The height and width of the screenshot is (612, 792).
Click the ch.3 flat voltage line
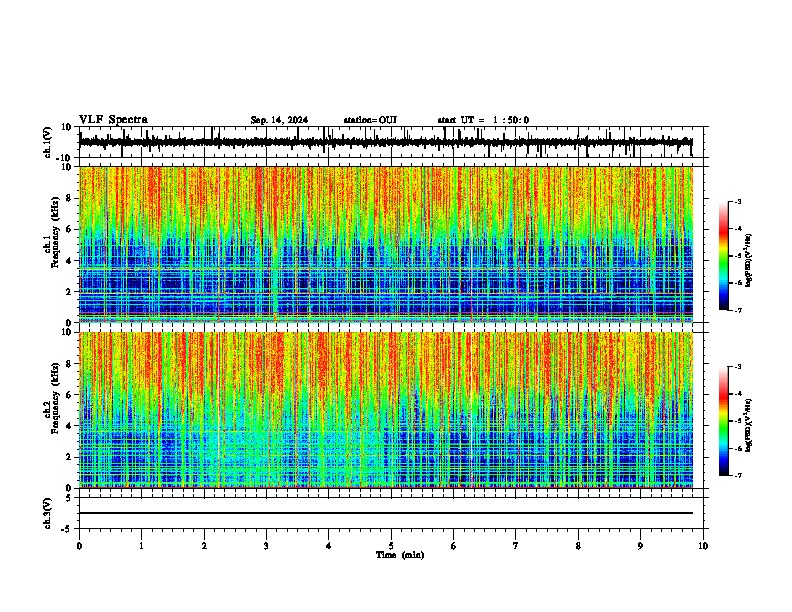click(385, 513)
